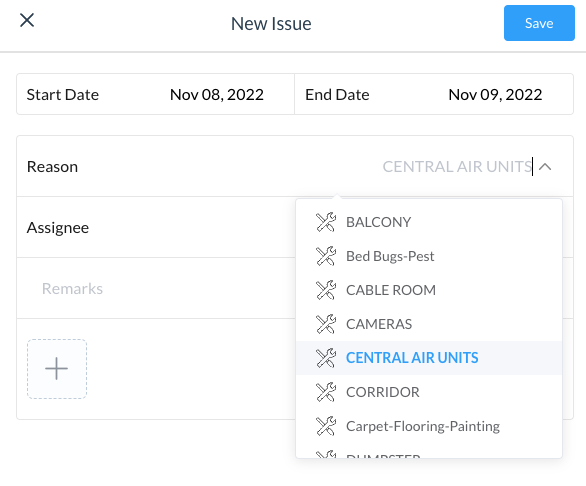Save the new issue
The height and width of the screenshot is (486, 586).
pyautogui.click(x=539, y=23)
